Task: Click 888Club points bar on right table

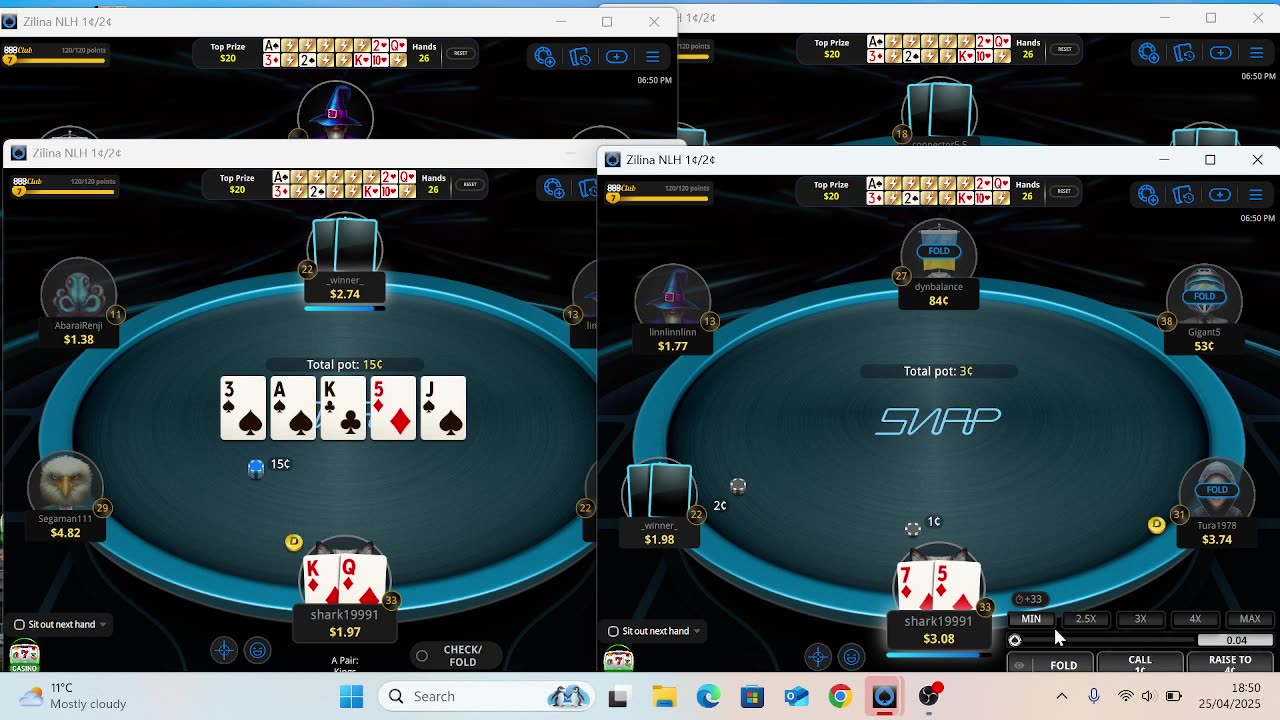Action: click(x=660, y=193)
